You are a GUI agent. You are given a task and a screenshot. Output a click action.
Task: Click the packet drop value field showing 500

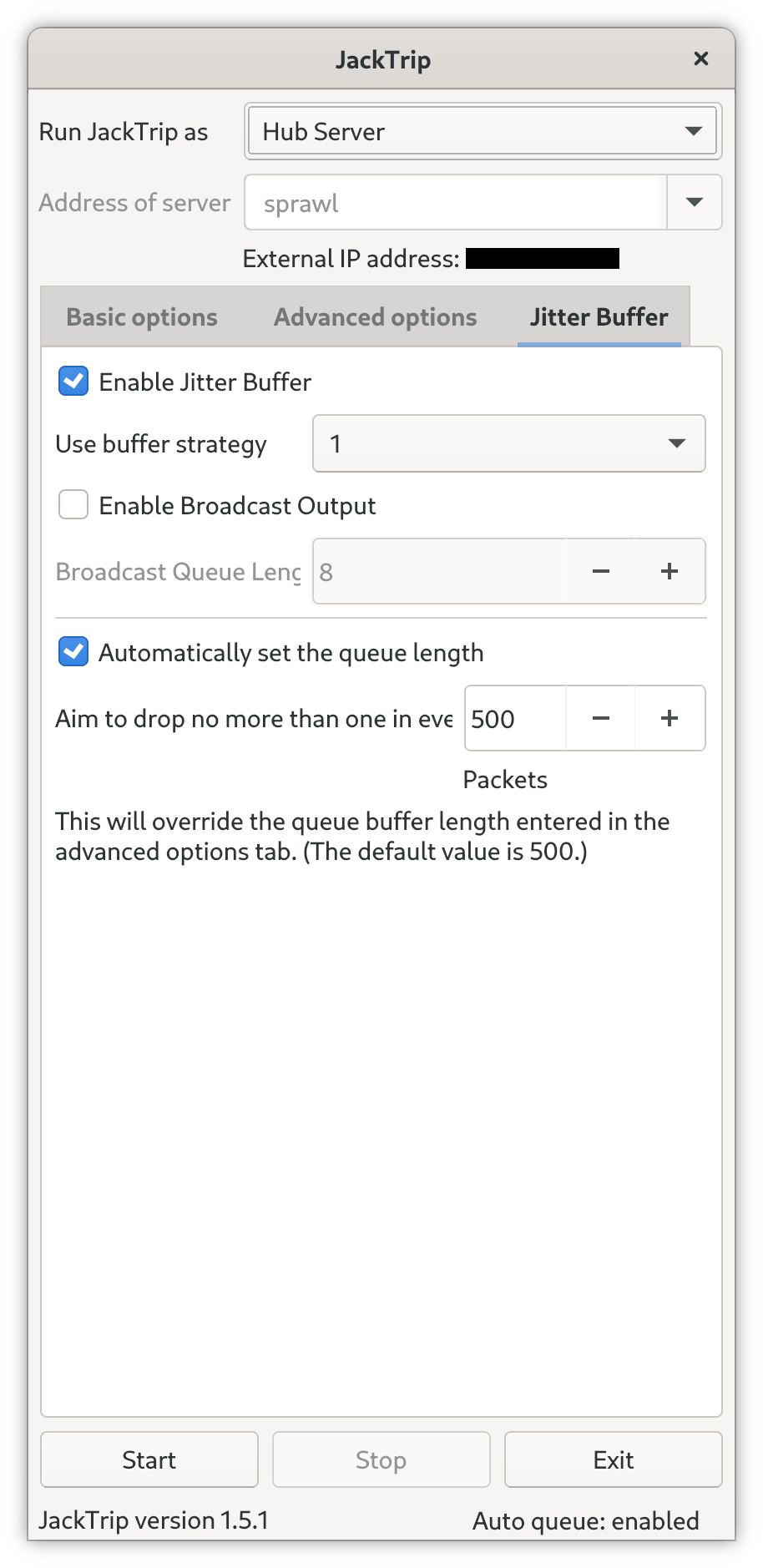click(x=513, y=719)
